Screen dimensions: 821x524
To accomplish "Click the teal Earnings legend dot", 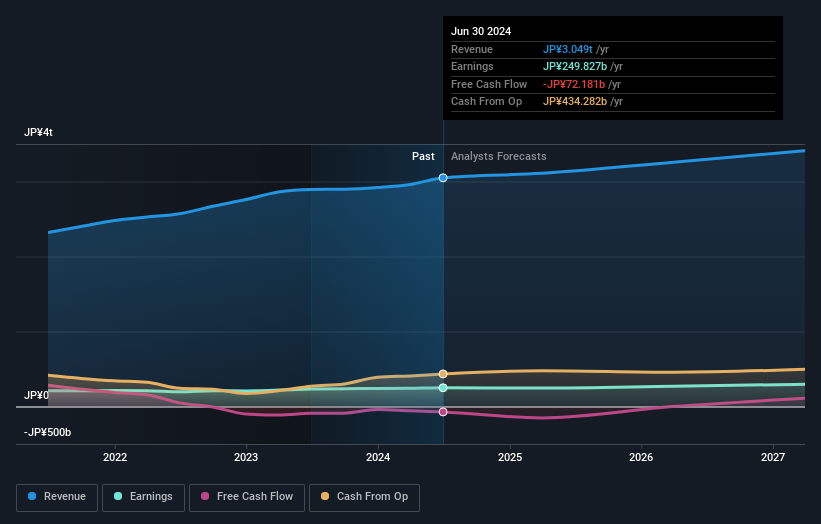I will click(118, 496).
